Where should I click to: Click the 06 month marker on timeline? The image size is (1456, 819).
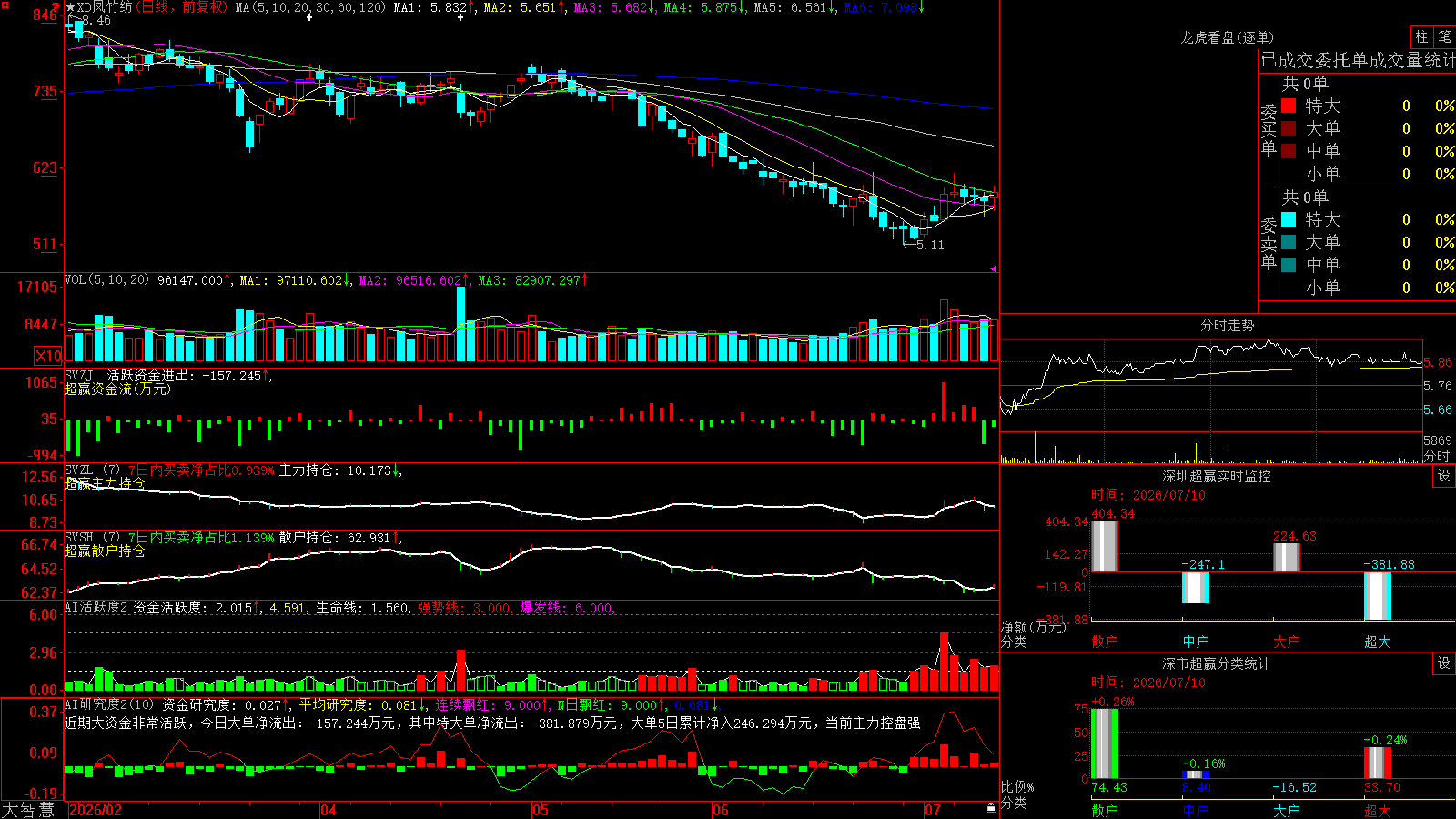[x=721, y=810]
